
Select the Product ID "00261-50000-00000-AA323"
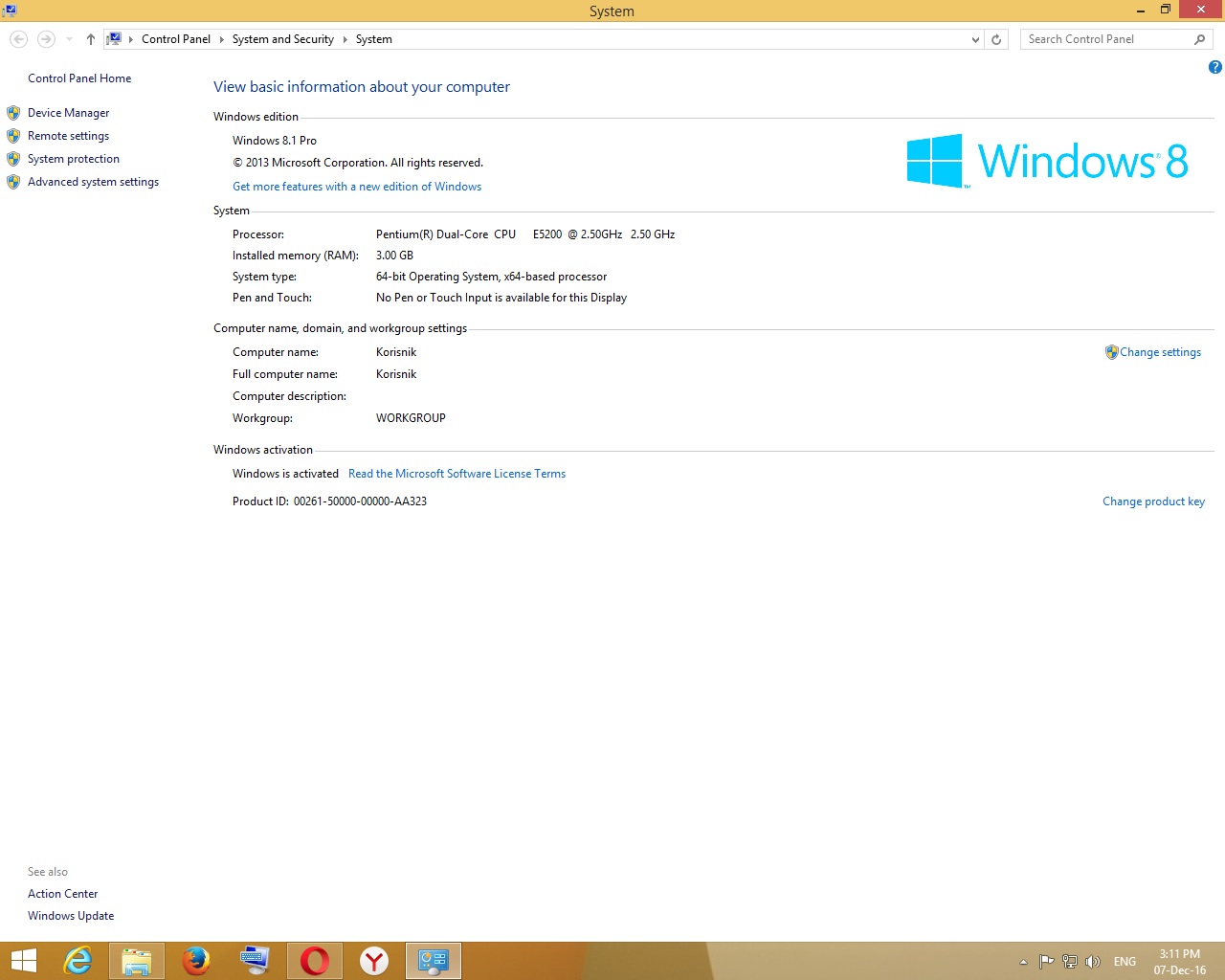(360, 501)
